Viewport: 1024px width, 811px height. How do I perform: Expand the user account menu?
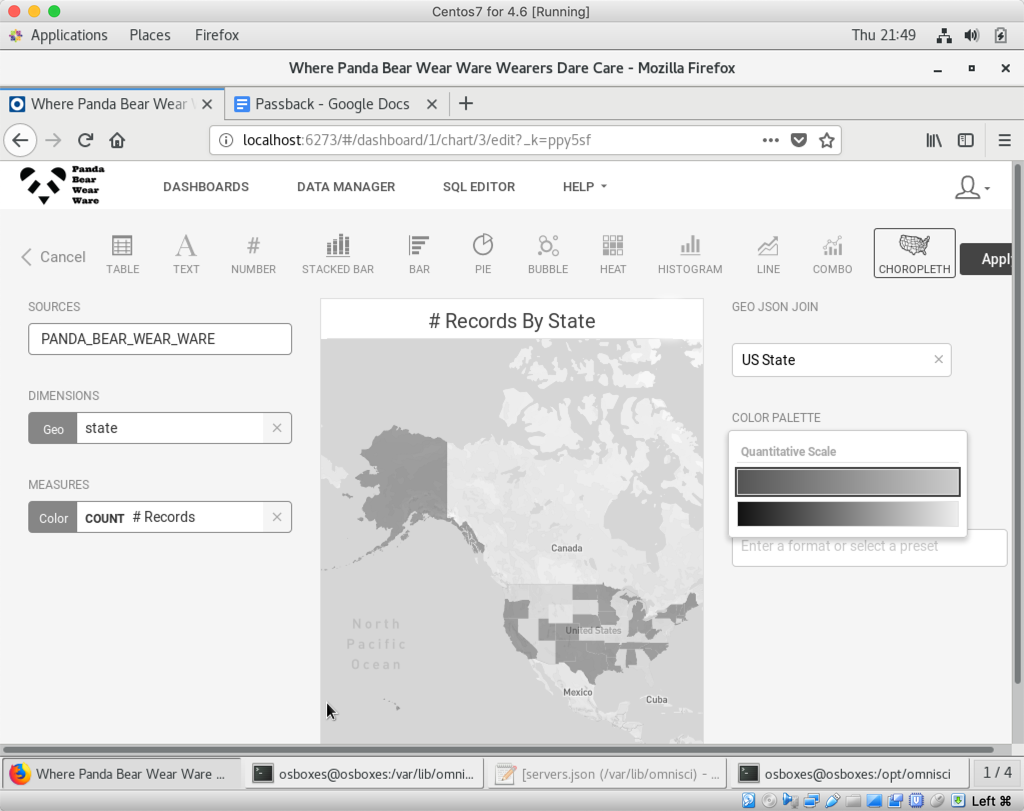(x=971, y=187)
